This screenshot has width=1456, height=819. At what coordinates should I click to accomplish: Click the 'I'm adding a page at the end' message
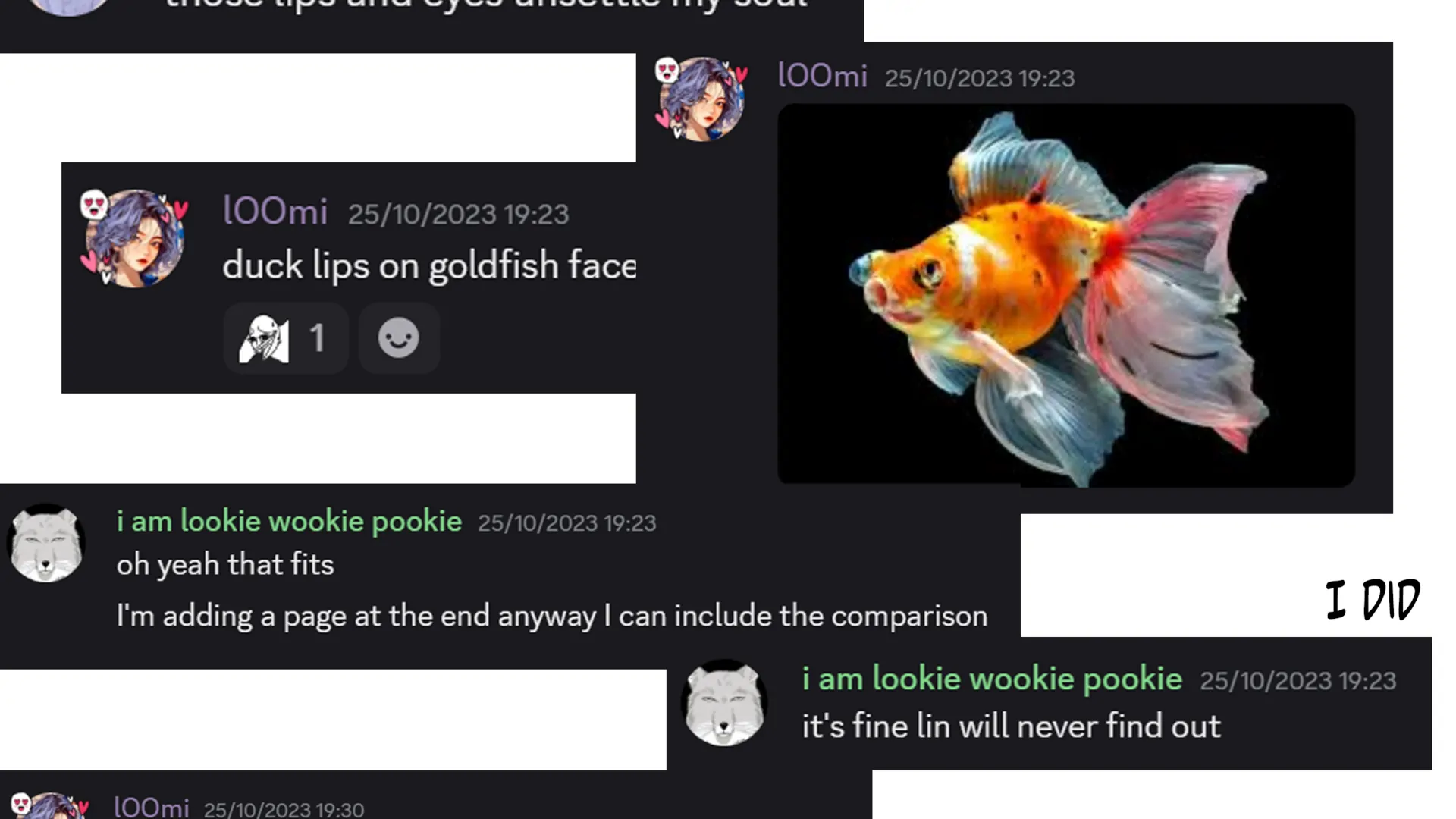[552, 617]
